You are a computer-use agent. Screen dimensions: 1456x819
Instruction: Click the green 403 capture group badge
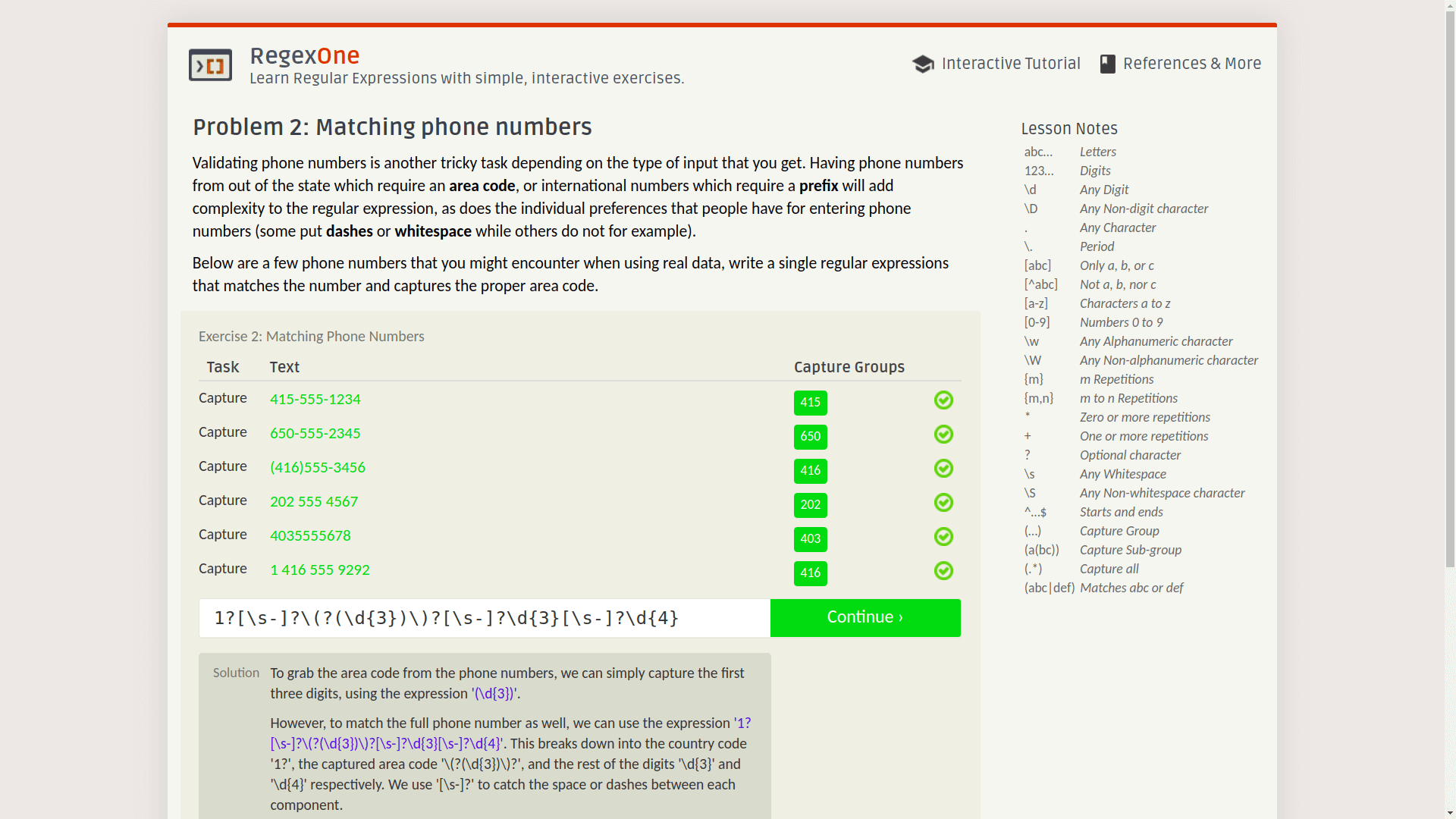[x=810, y=539]
